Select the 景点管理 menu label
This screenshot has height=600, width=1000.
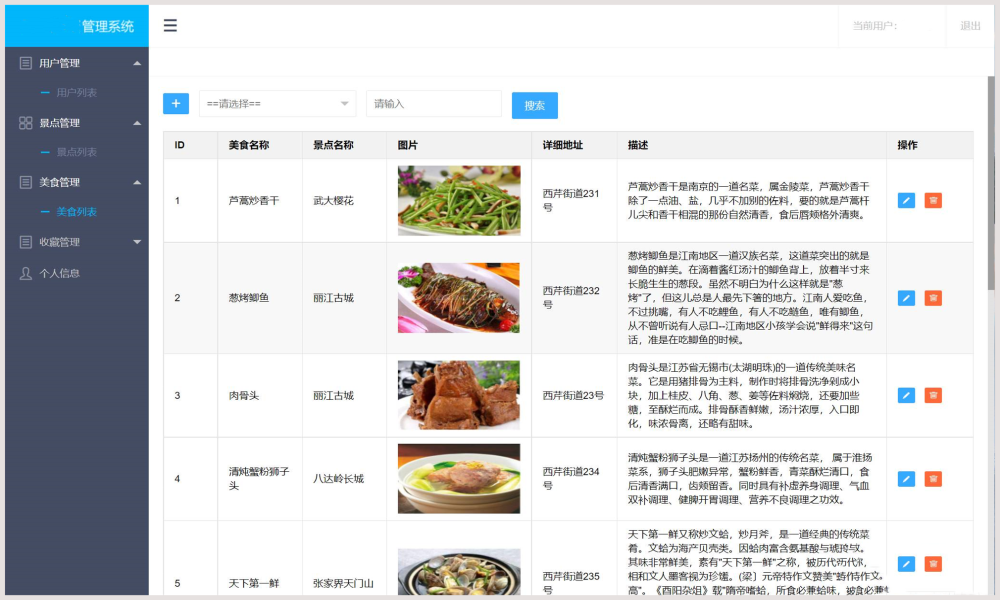pyautogui.click(x=59, y=123)
